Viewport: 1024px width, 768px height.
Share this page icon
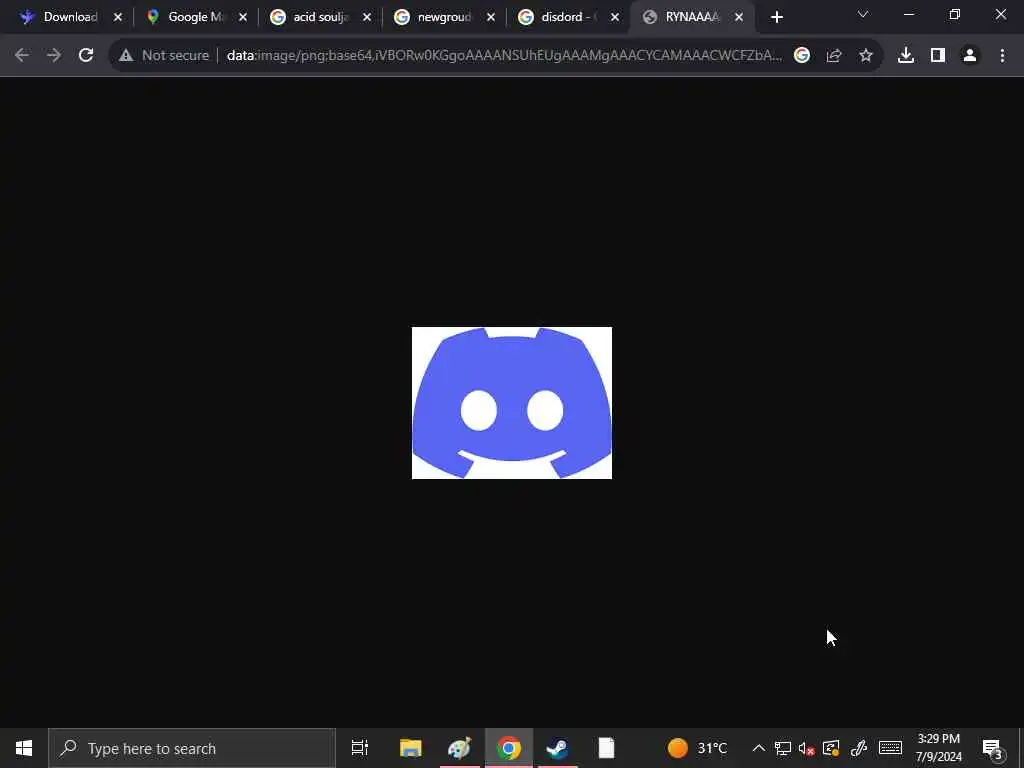pyautogui.click(x=834, y=56)
